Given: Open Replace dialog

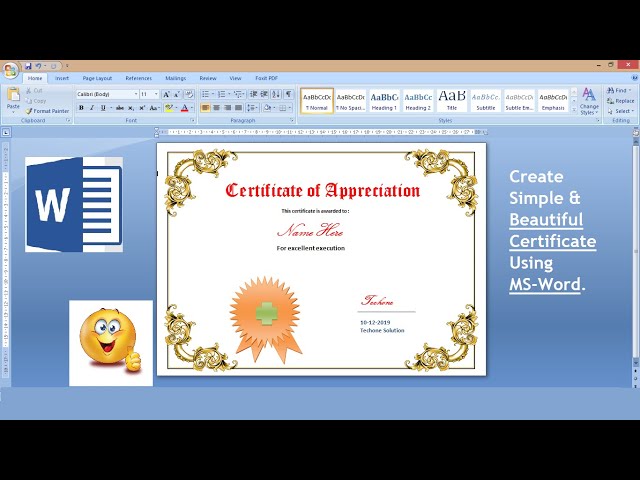Looking at the screenshot, I should coord(620,101).
